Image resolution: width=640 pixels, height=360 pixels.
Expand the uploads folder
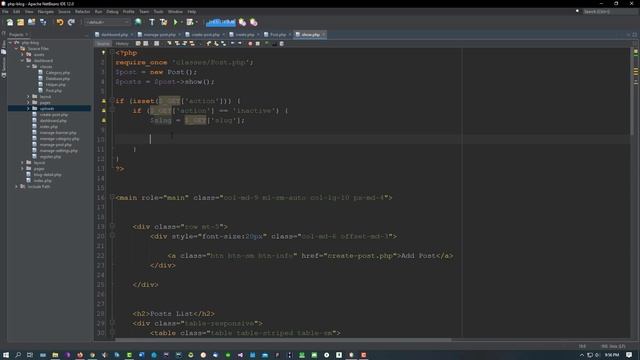(x=29, y=109)
